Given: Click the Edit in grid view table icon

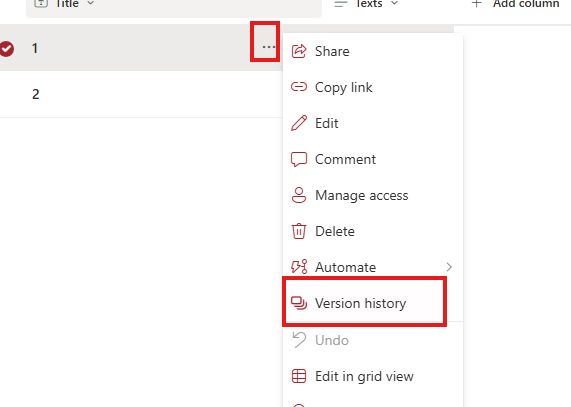Looking at the screenshot, I should [x=299, y=376].
